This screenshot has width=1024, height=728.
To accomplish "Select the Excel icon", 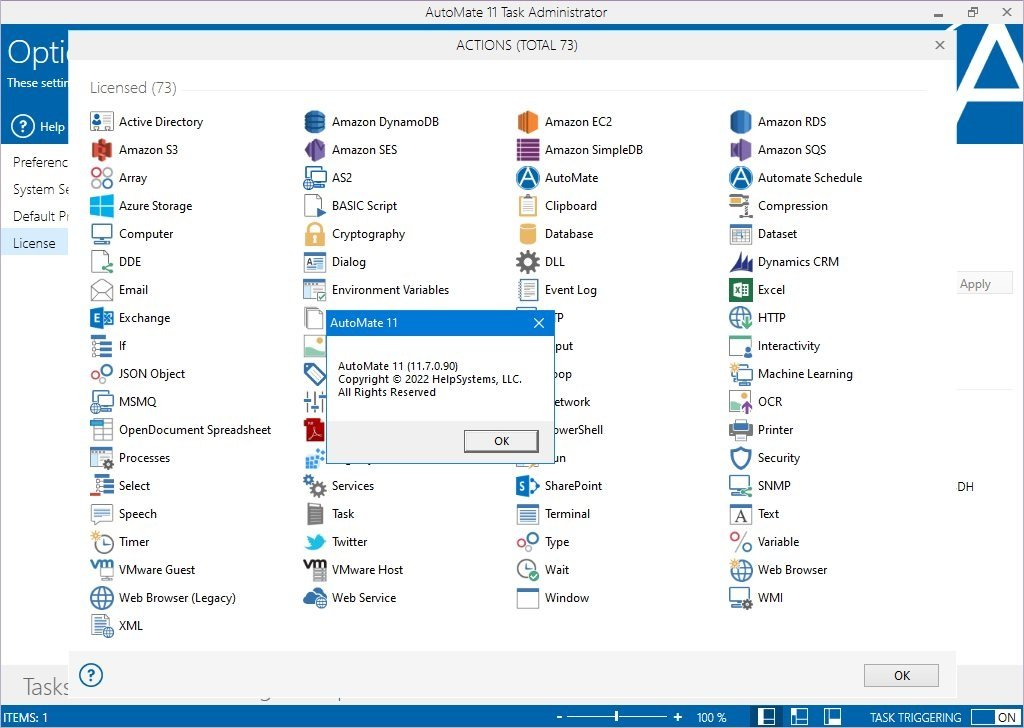I will (x=741, y=290).
